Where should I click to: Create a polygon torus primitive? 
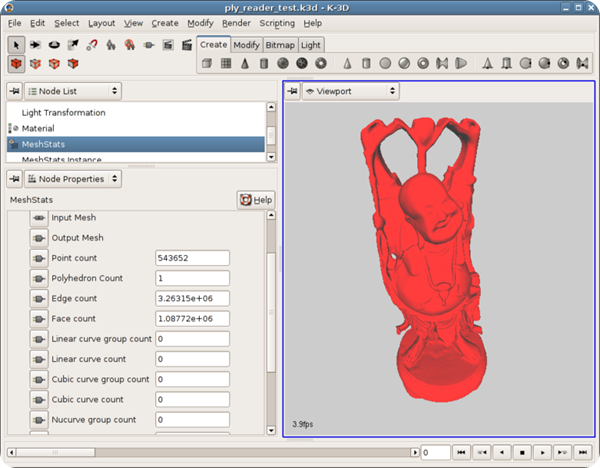click(x=321, y=63)
